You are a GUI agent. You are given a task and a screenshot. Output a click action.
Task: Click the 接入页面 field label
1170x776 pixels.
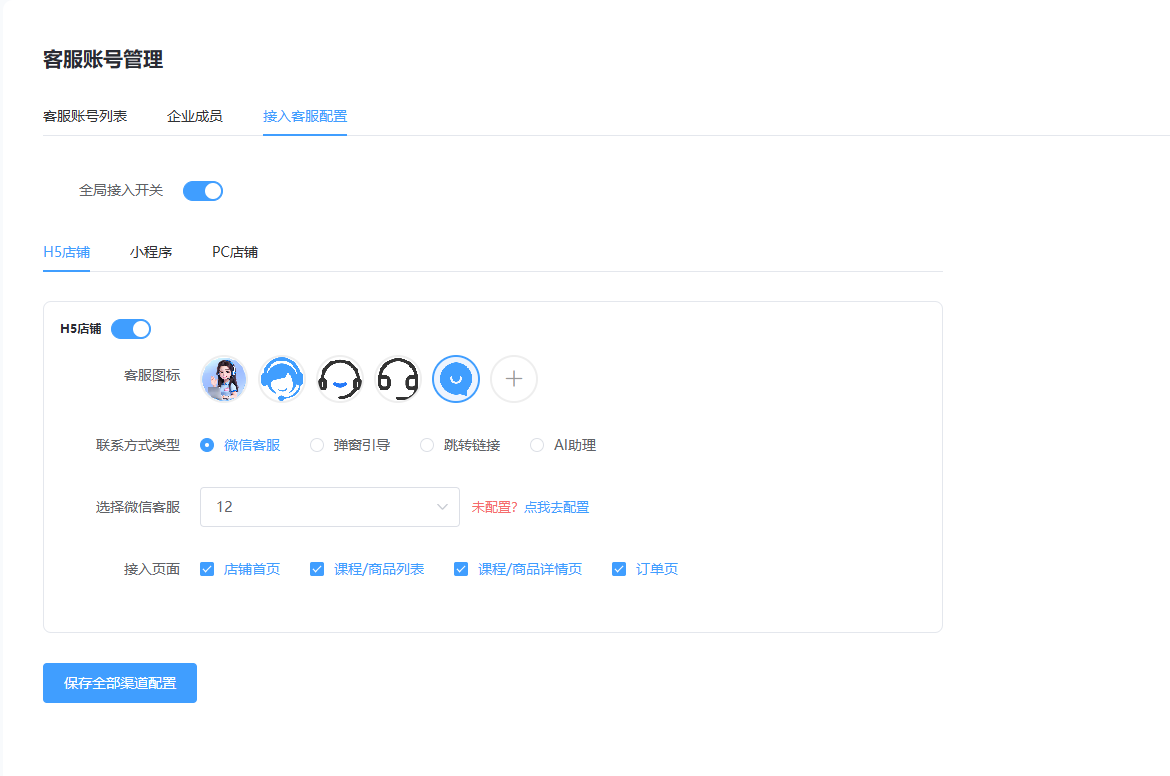152,569
